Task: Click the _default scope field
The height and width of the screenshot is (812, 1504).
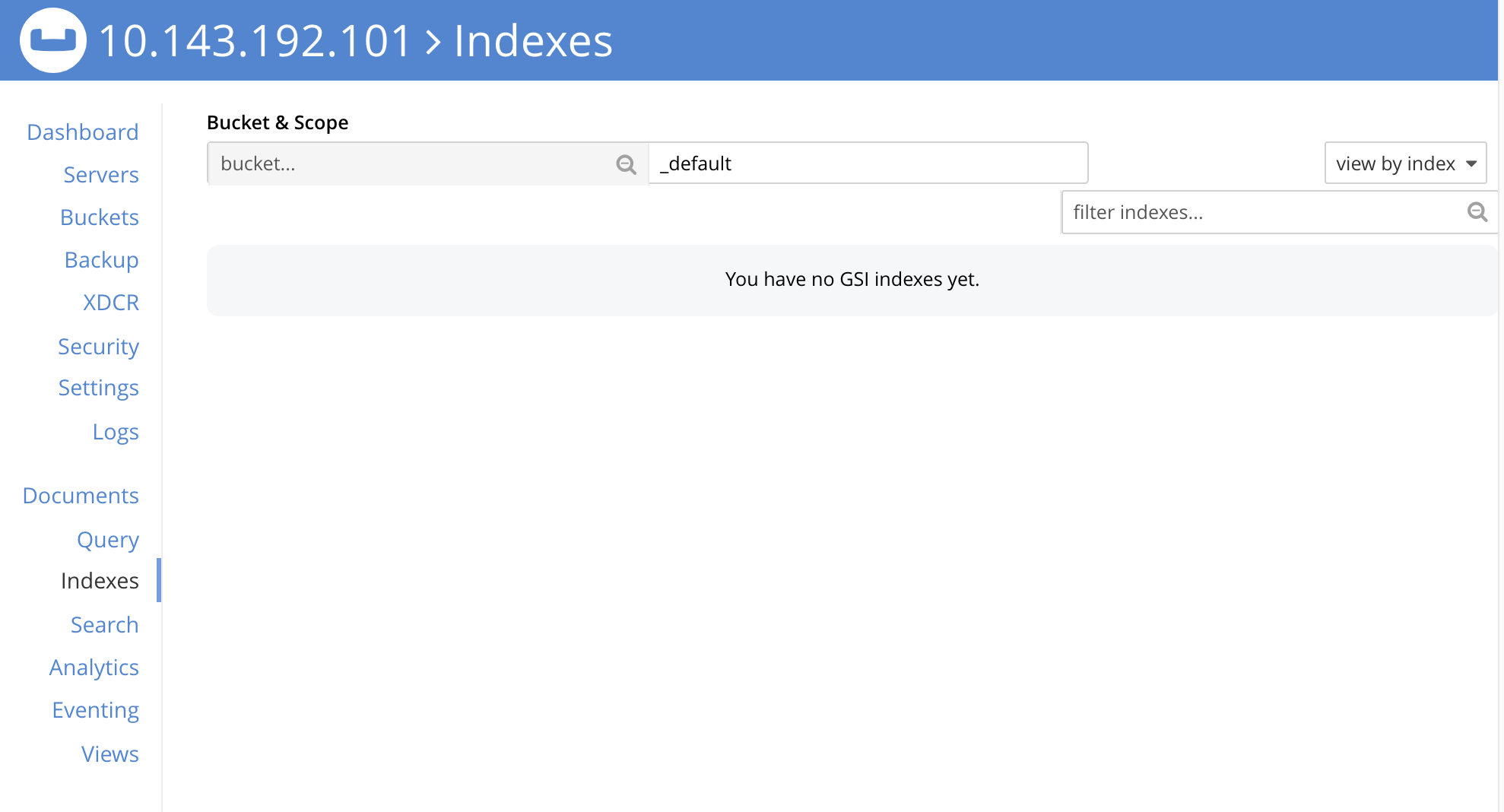Action: 867,163
